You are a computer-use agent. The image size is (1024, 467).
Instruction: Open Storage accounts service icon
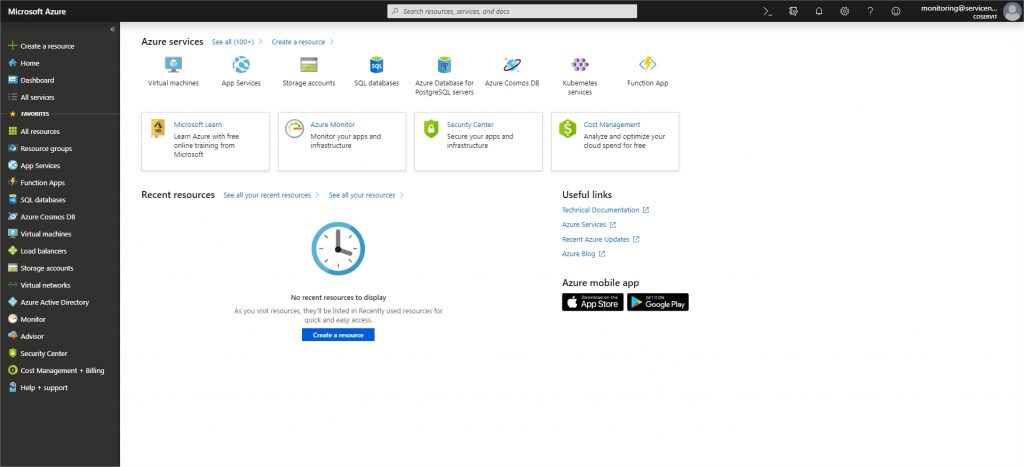pyautogui.click(x=309, y=65)
